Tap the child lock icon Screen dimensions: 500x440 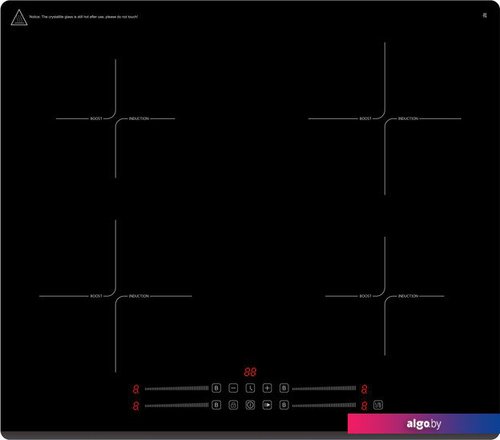(x=233, y=405)
